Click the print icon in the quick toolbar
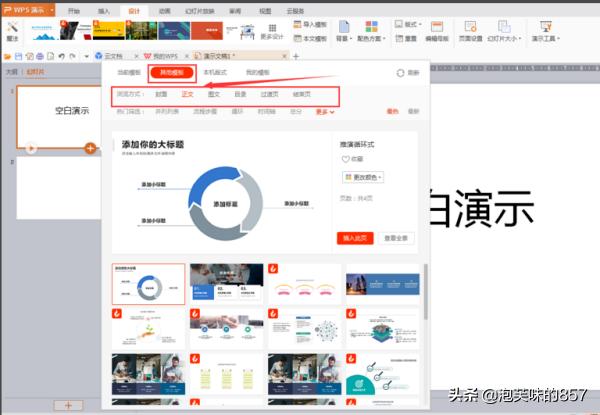Viewport: 600px width, 415px height. [40, 56]
